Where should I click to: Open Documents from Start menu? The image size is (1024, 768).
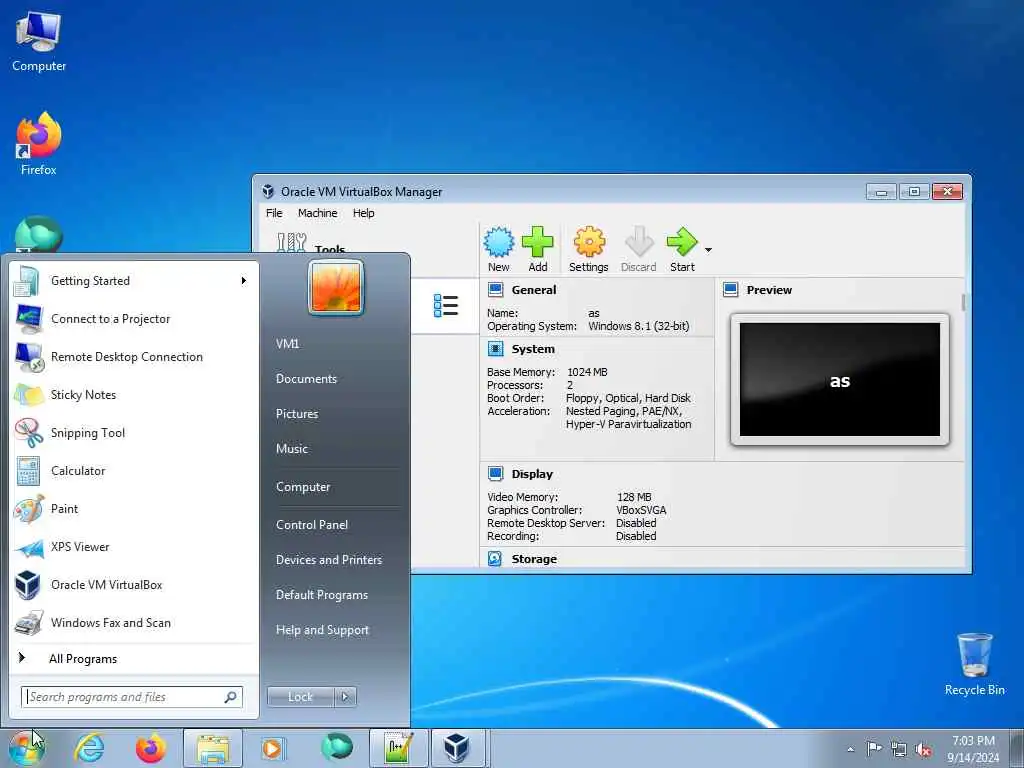(306, 379)
